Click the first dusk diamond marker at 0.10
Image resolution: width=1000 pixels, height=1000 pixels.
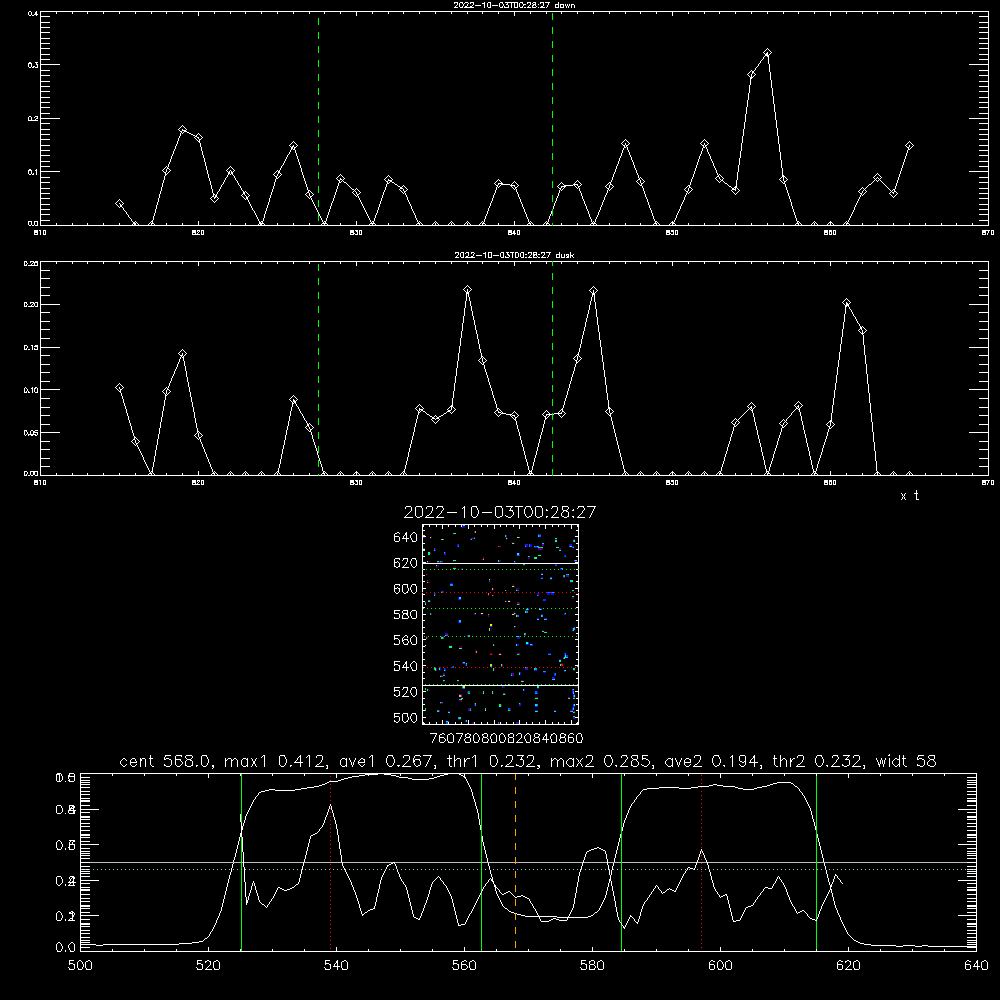pyautogui.click(x=119, y=388)
